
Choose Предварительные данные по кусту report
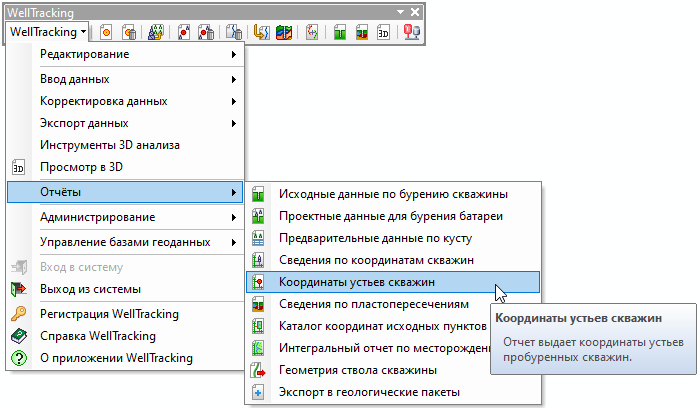click(x=393, y=238)
